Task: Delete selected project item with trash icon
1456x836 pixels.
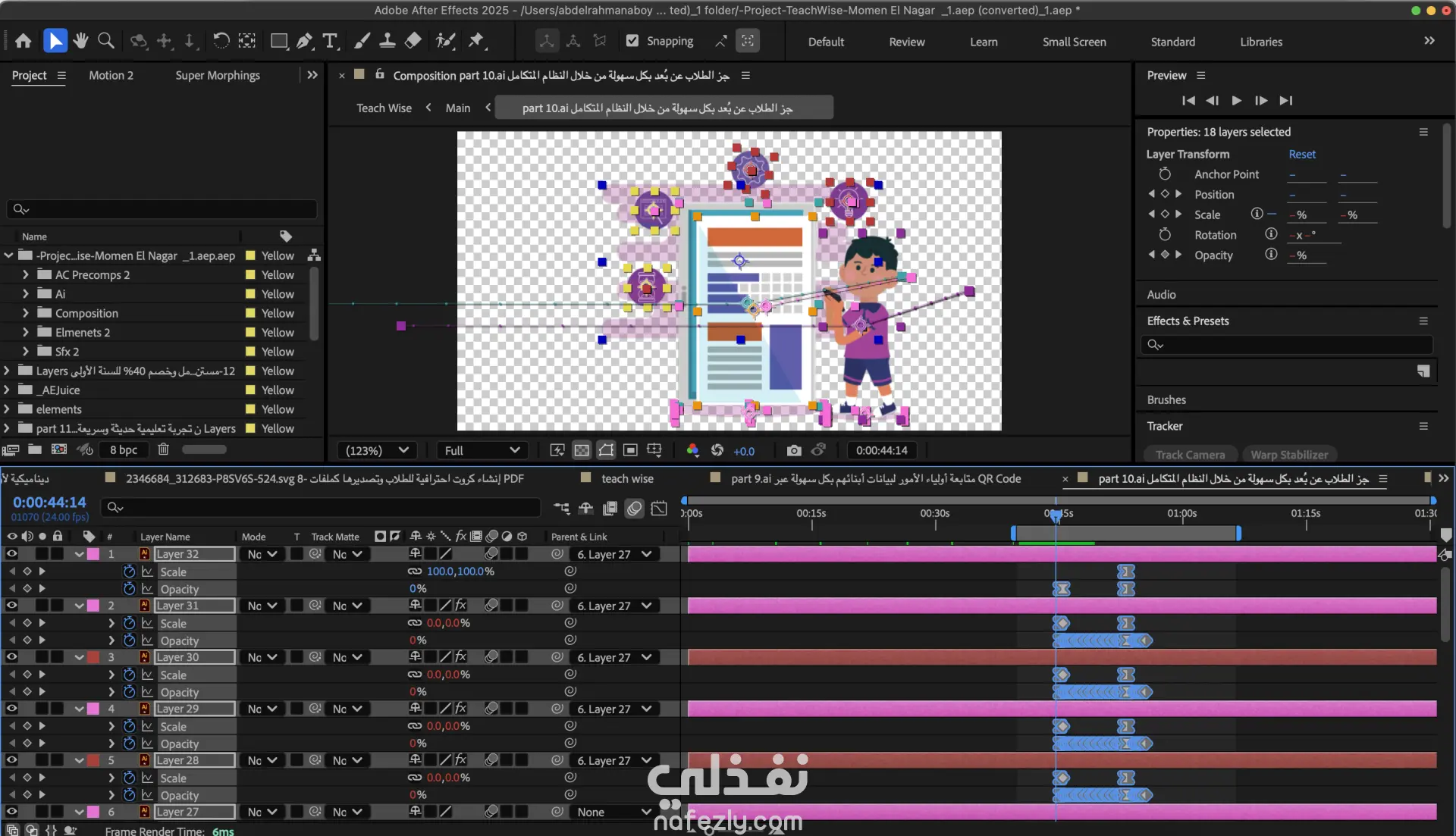Action: click(163, 449)
